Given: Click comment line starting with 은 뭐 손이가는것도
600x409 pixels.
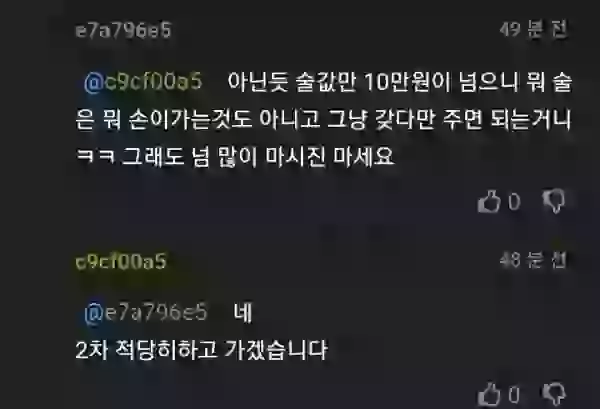Looking at the screenshot, I should [323, 119].
